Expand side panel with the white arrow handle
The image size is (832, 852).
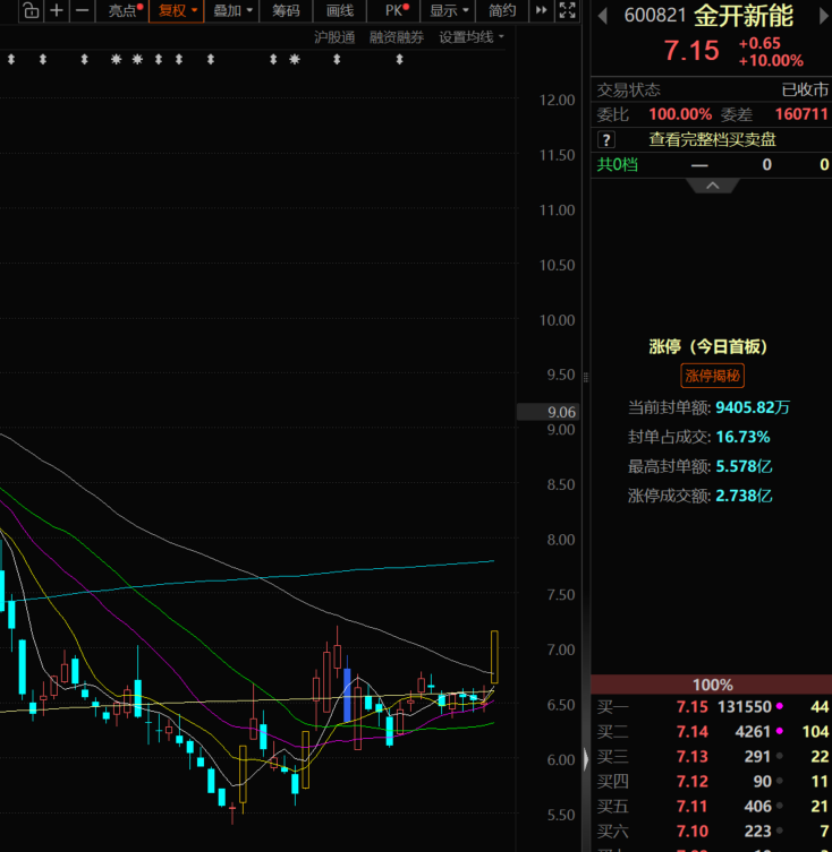point(586,759)
